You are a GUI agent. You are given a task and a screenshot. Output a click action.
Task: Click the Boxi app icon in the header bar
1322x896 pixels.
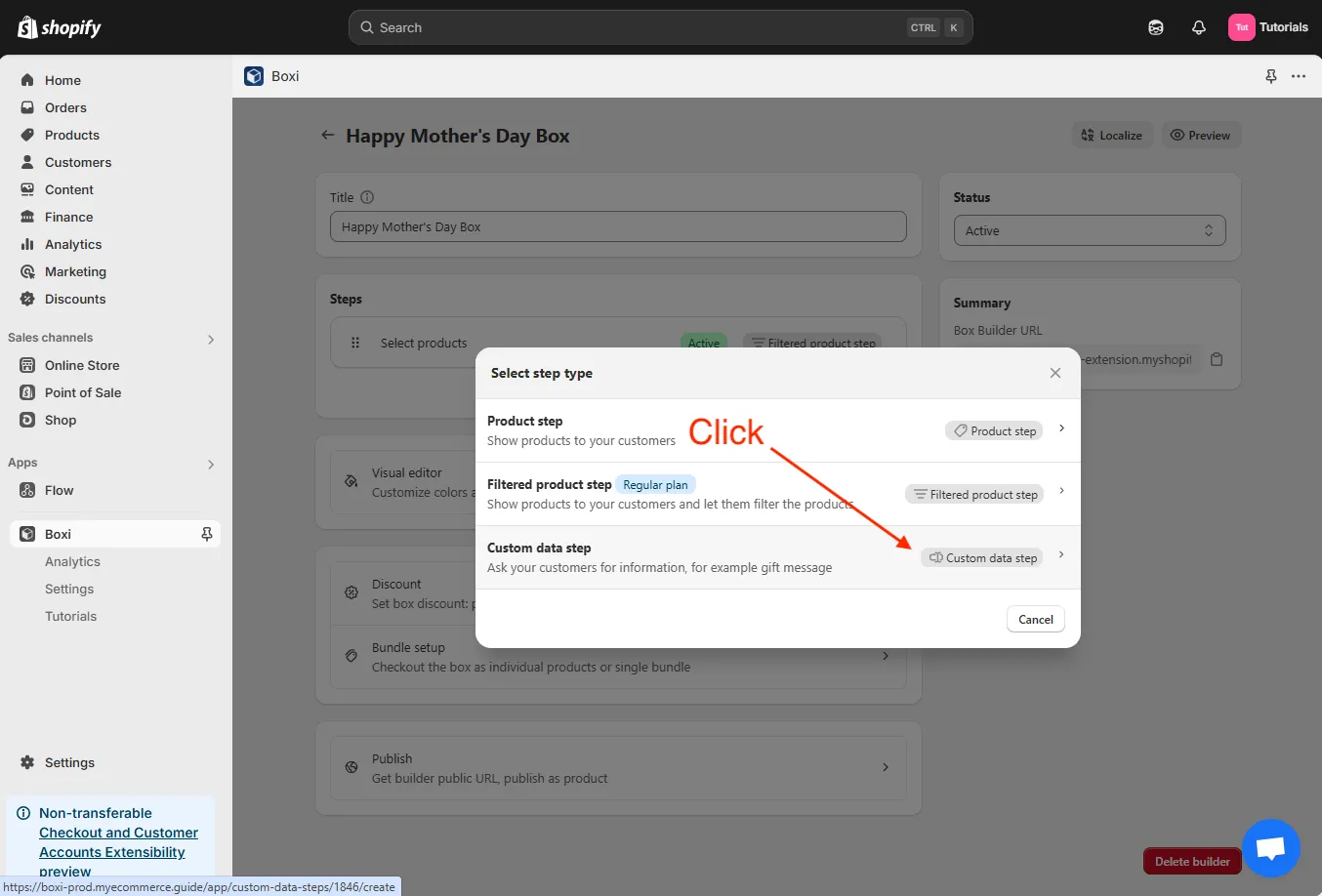tap(254, 75)
